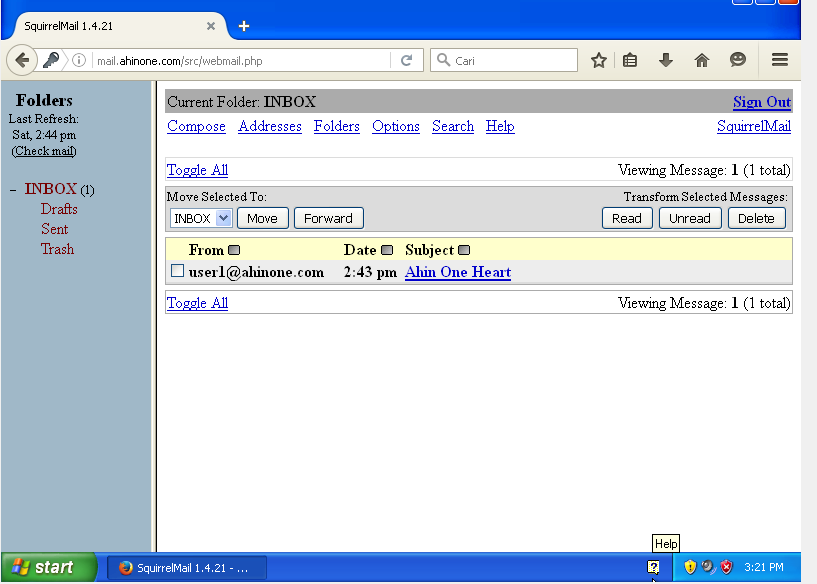Go to browser home page icon

(702, 60)
